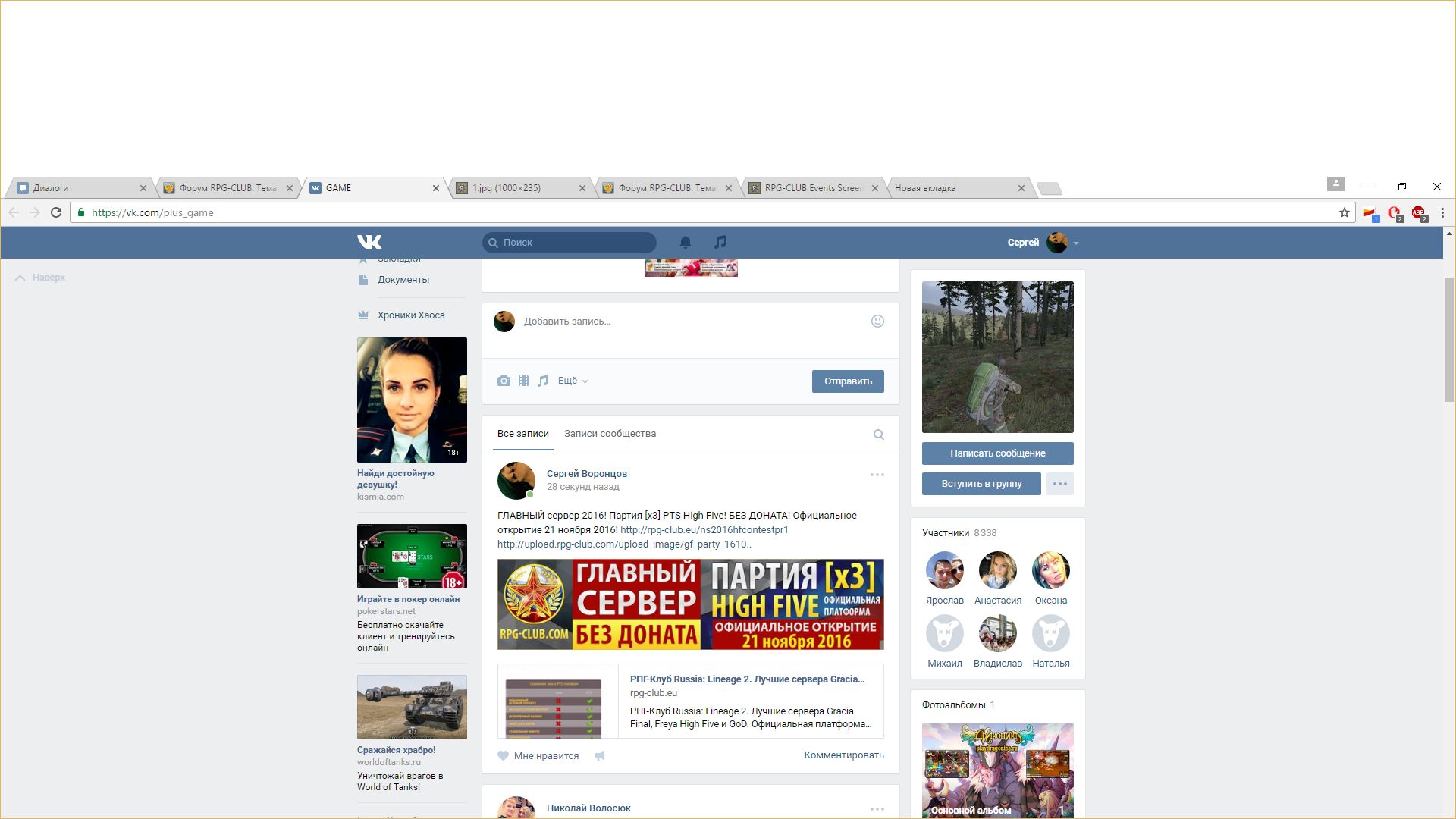Screen dimensions: 1456x819
Task: Click the Поиск search field
Action: pyautogui.click(x=570, y=243)
